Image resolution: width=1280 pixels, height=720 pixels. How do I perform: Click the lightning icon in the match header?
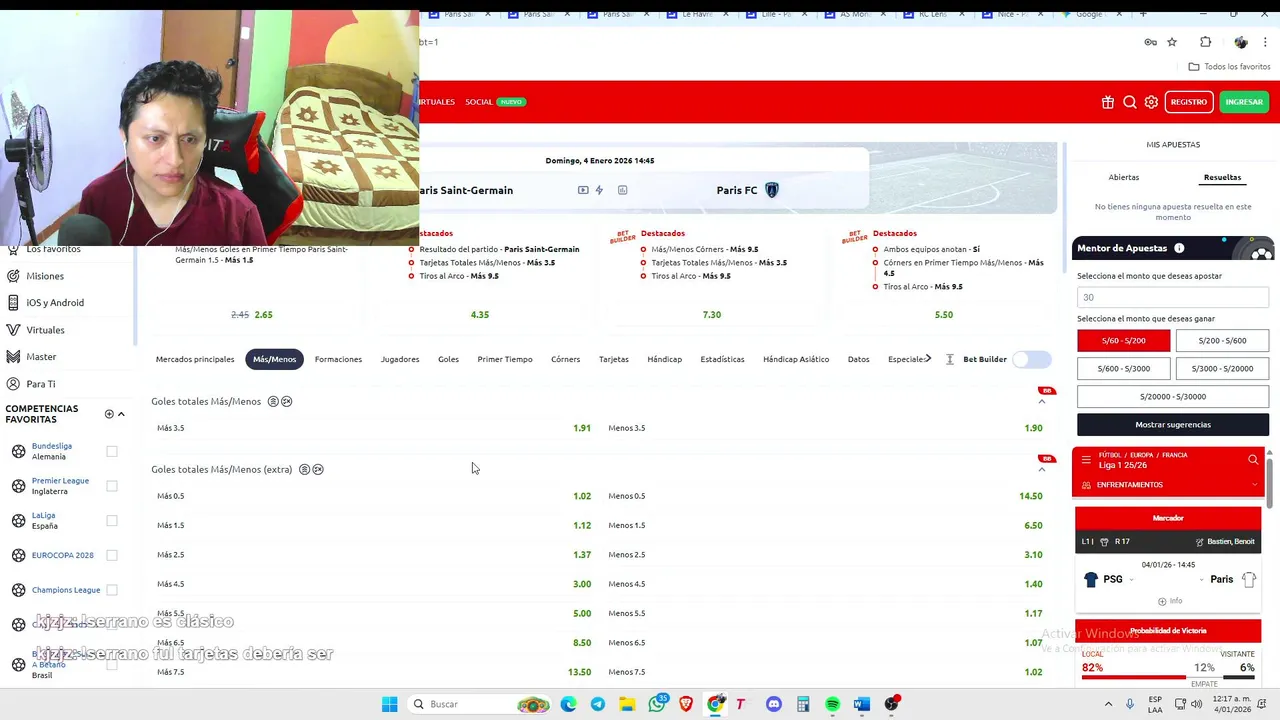point(599,190)
